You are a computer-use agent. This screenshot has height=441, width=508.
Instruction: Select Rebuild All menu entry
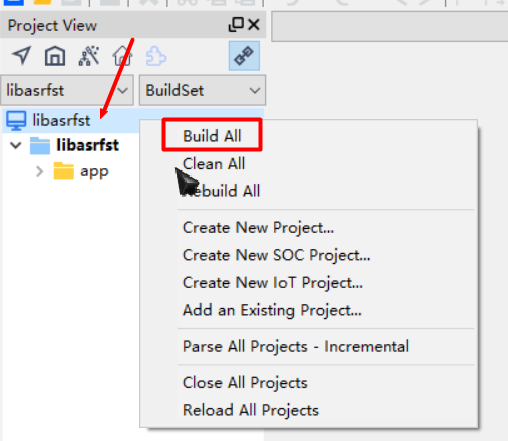click(221, 191)
